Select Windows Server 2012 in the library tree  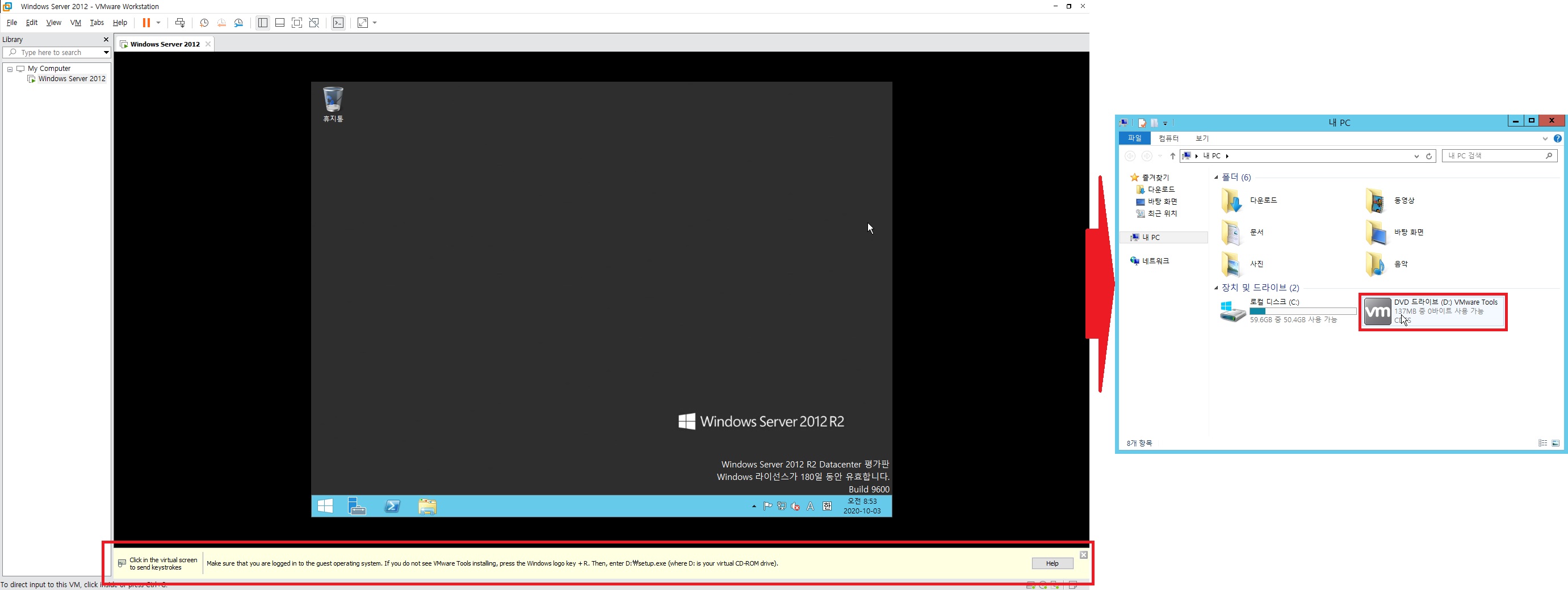(x=72, y=78)
